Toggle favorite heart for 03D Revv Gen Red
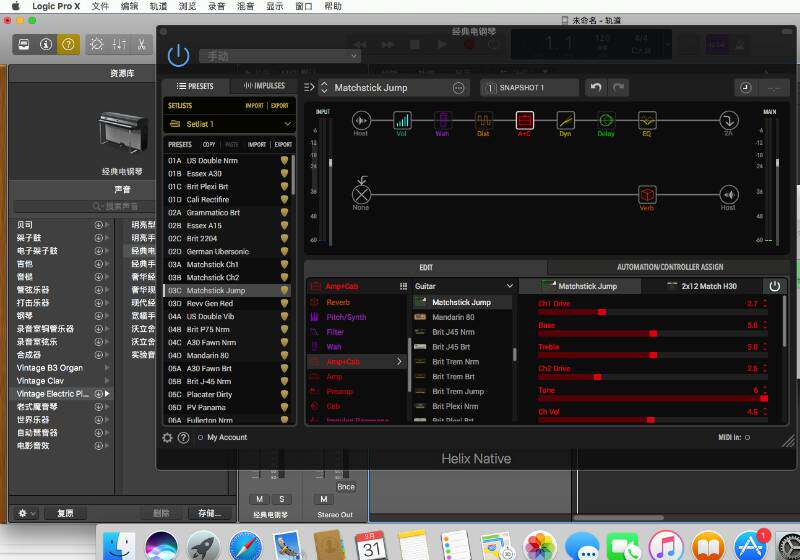Viewport: 800px width, 560px height. 284,303
